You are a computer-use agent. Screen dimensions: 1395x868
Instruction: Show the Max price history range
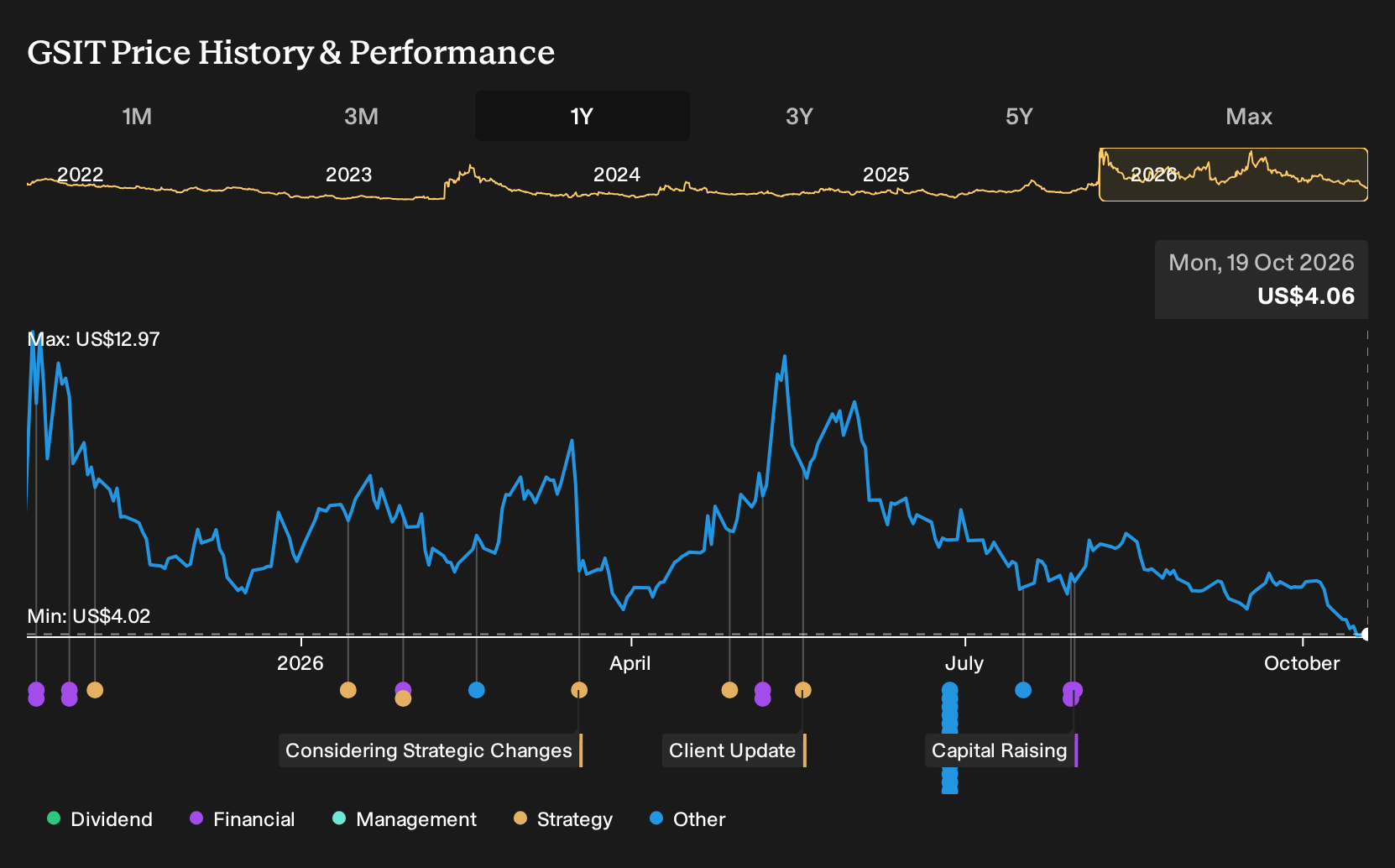(1249, 116)
